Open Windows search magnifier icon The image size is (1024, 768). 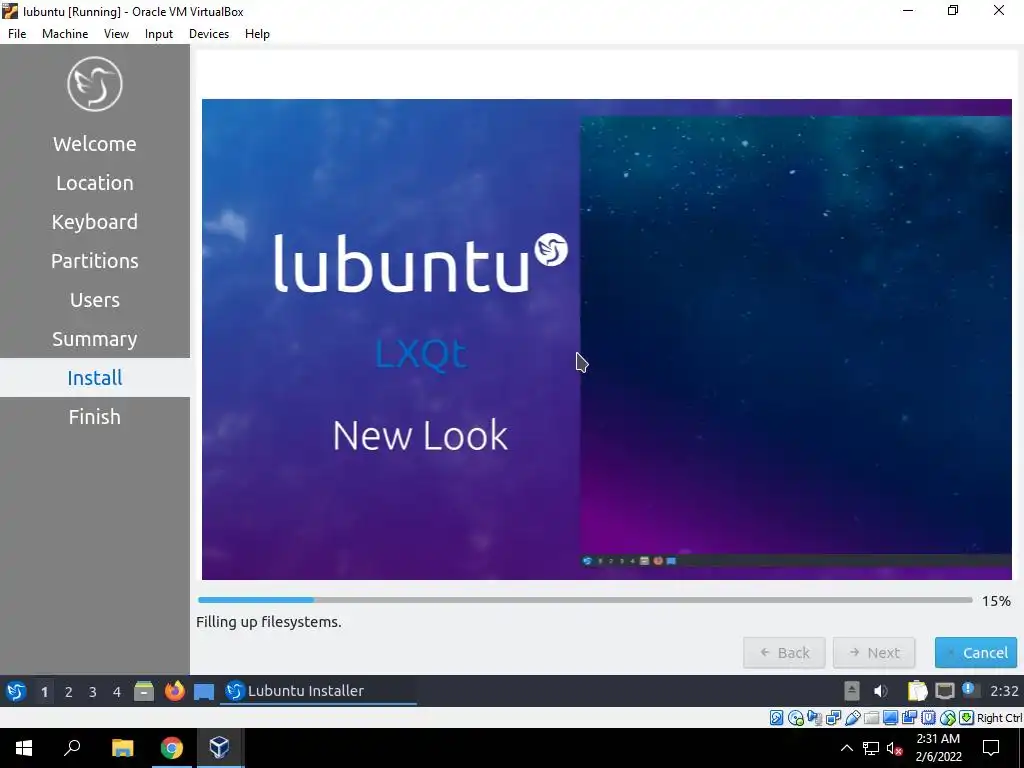(x=72, y=748)
